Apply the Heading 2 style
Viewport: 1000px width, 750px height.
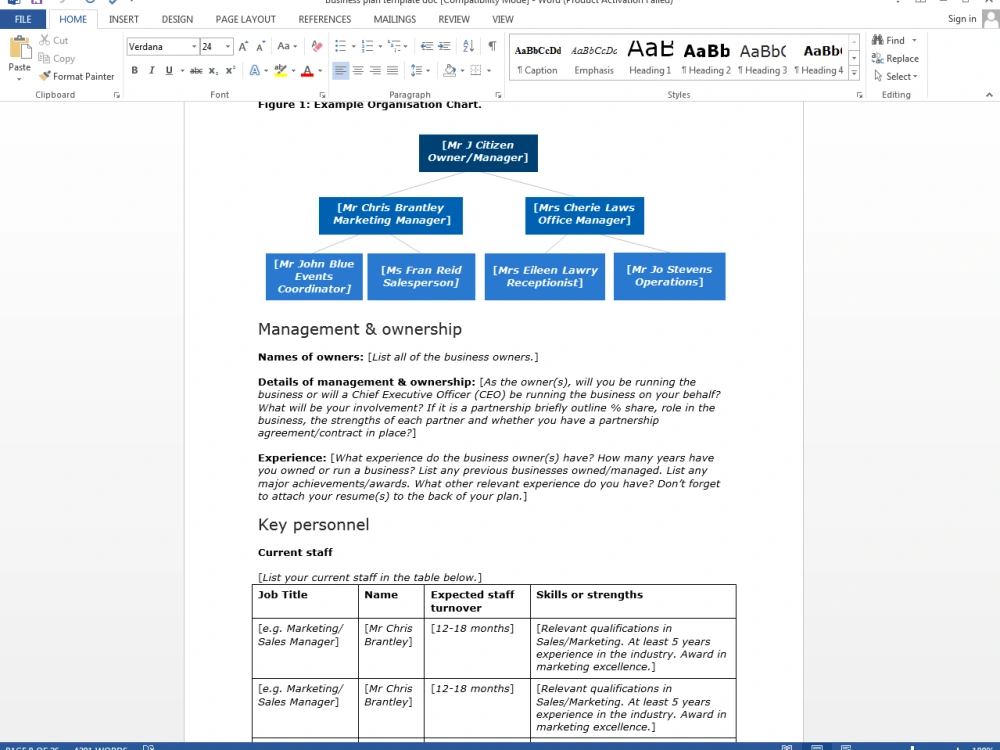(706, 58)
